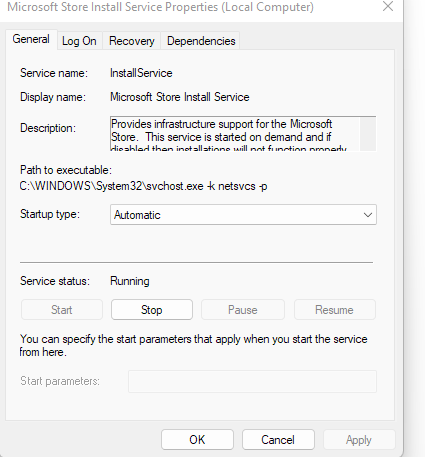This screenshot has width=425, height=457.
Task: Click the Cancel button
Action: [x=278, y=440]
